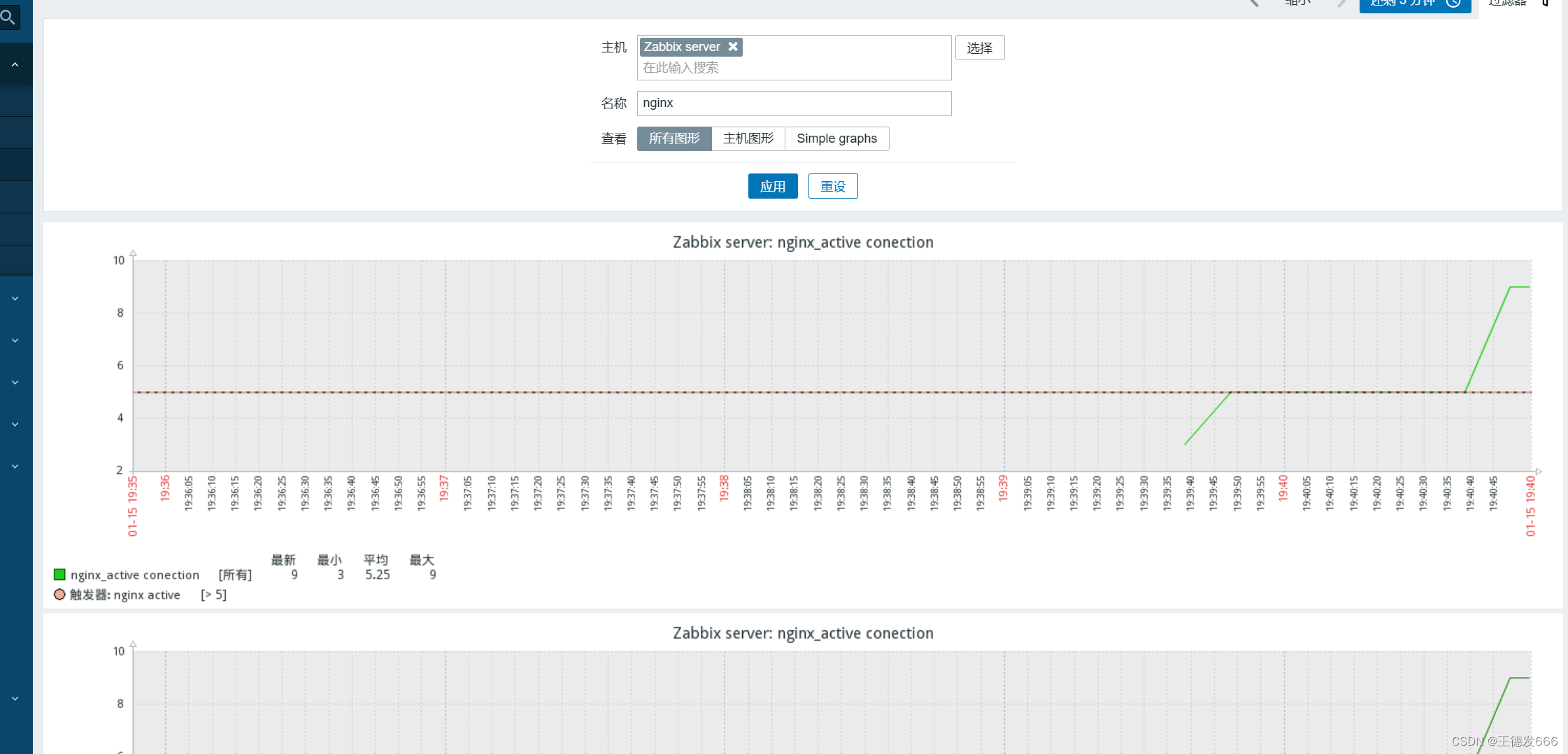Click the first graph's title text

tap(803, 242)
